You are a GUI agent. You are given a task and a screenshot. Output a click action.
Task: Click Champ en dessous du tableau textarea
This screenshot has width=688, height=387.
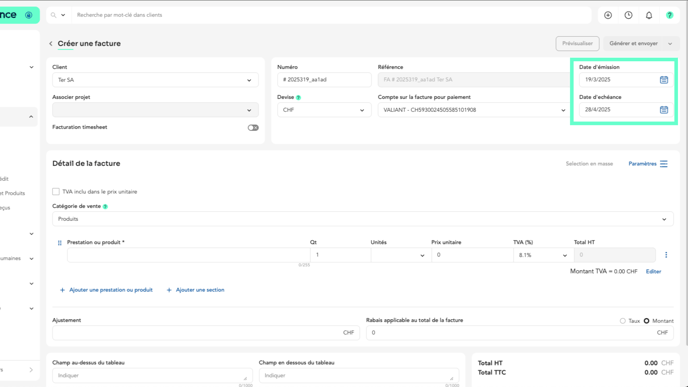click(x=359, y=376)
